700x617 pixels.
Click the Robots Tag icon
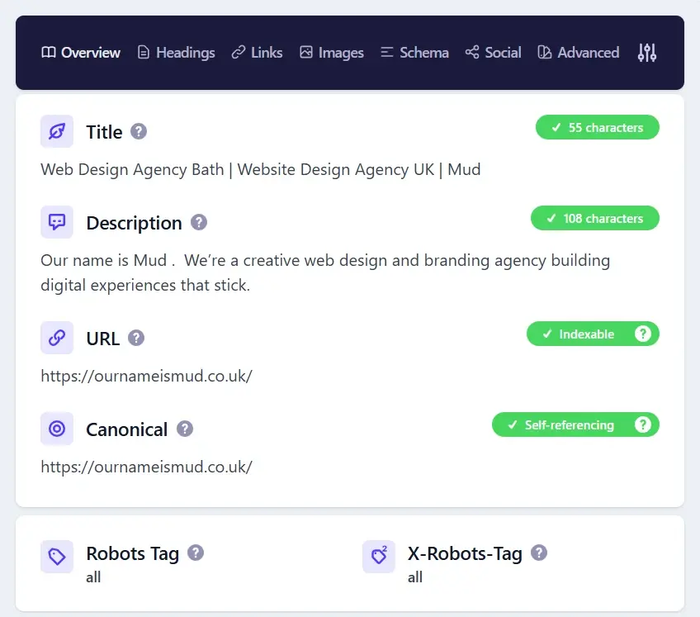click(57, 557)
